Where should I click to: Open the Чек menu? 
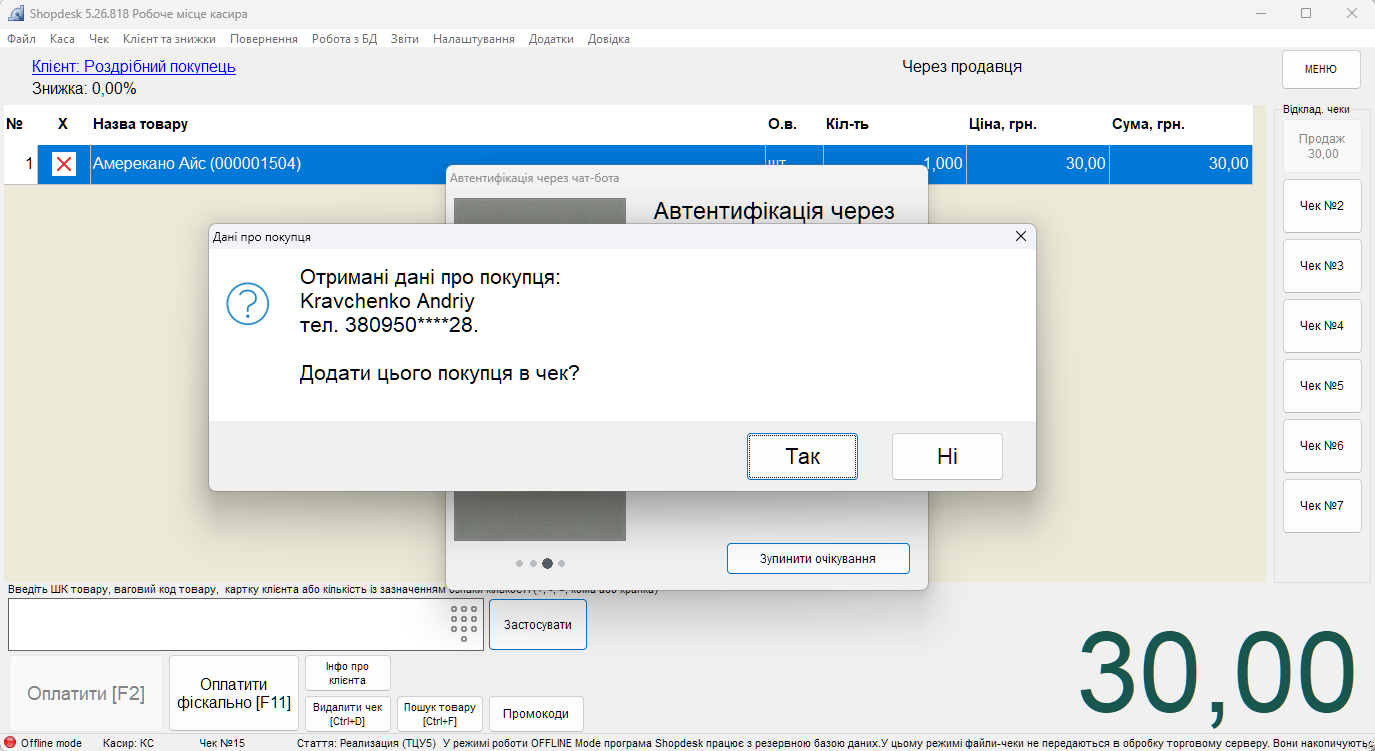click(99, 39)
